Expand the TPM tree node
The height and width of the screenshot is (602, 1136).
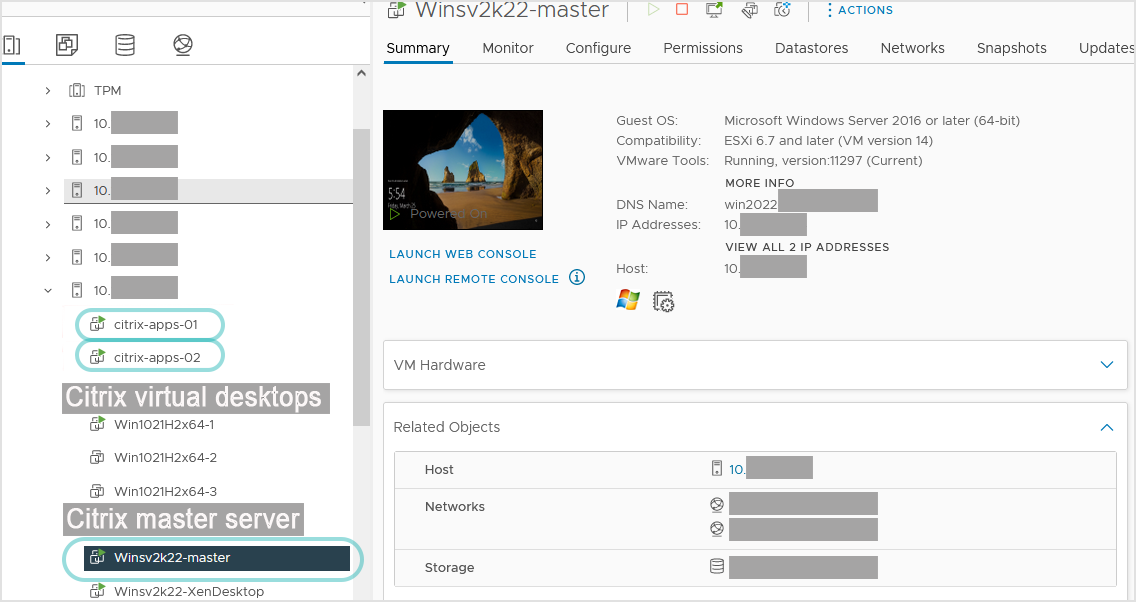(47, 90)
